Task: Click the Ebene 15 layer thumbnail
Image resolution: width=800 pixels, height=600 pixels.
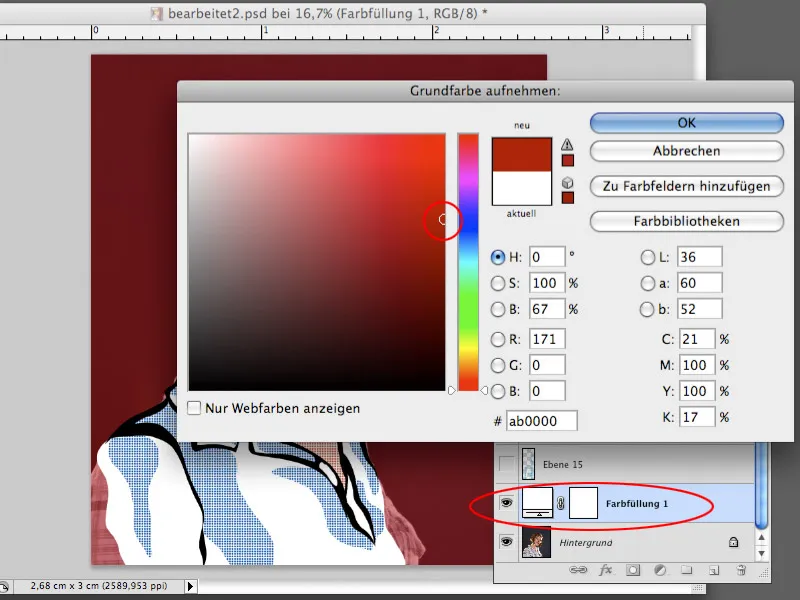Action: 529,464
